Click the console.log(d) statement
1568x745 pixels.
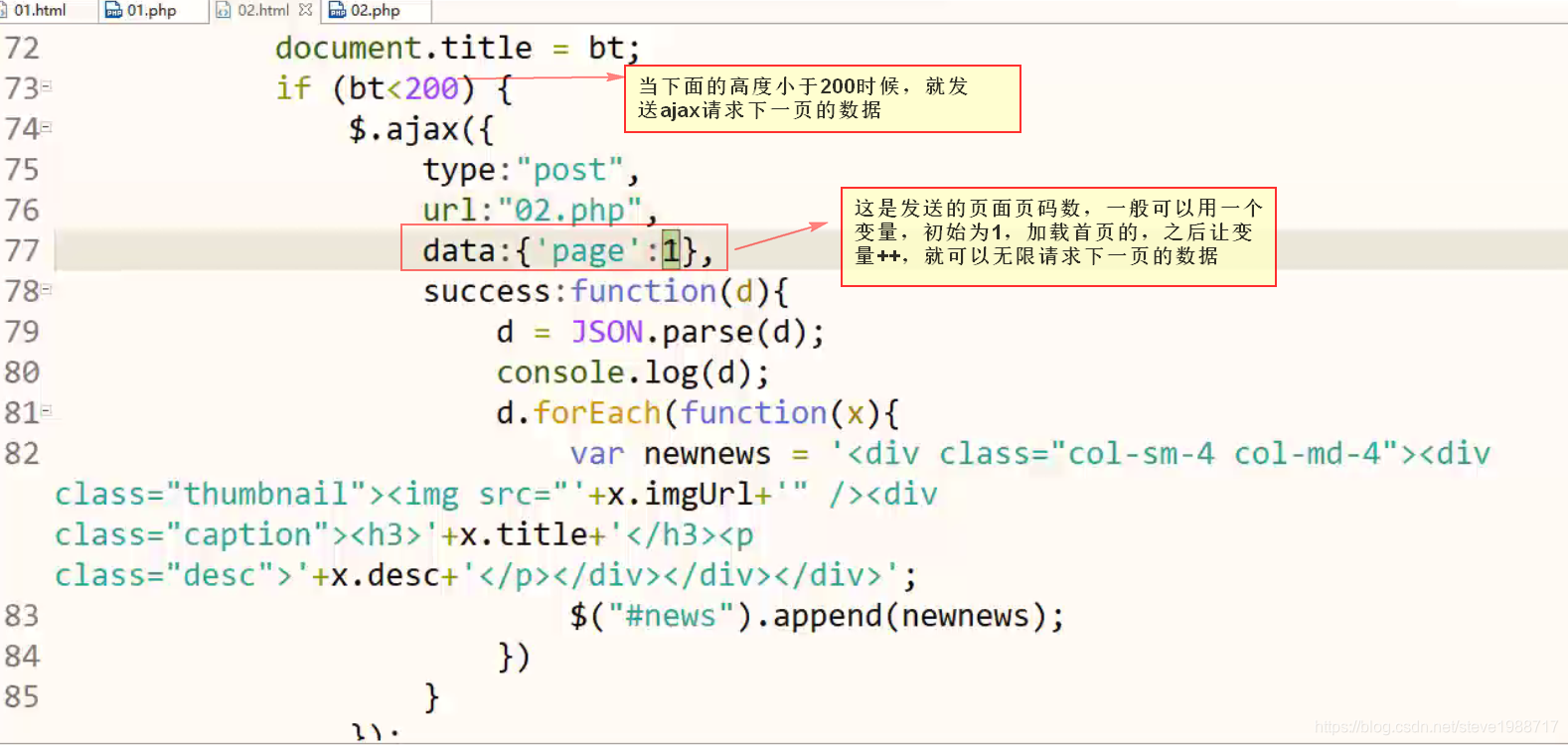[x=633, y=373]
